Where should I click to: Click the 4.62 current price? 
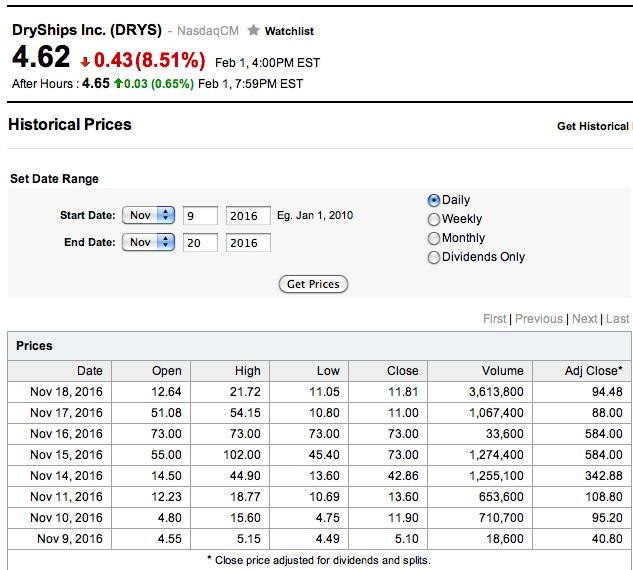[41, 57]
